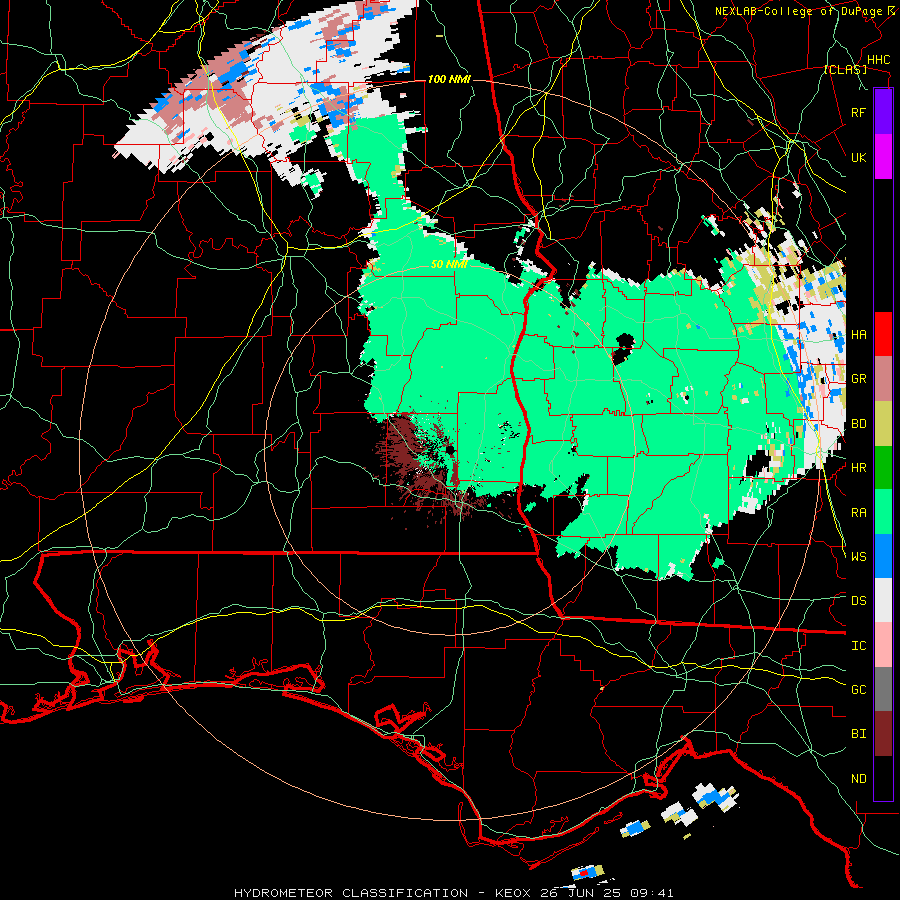Click the HHC product code label
The image size is (900, 900).
(878, 60)
